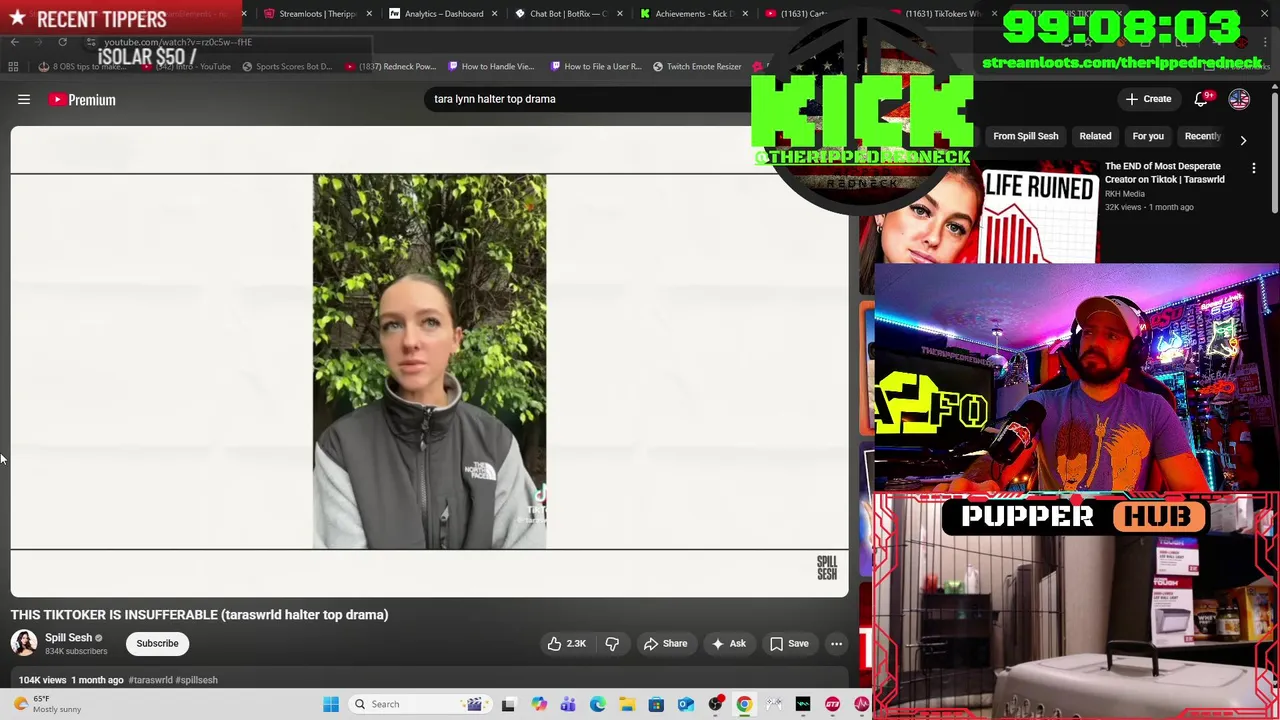Open How to Handle Vie... bookmark
Viewport: 1280px width, 720px height.
pyautogui.click(x=491, y=67)
